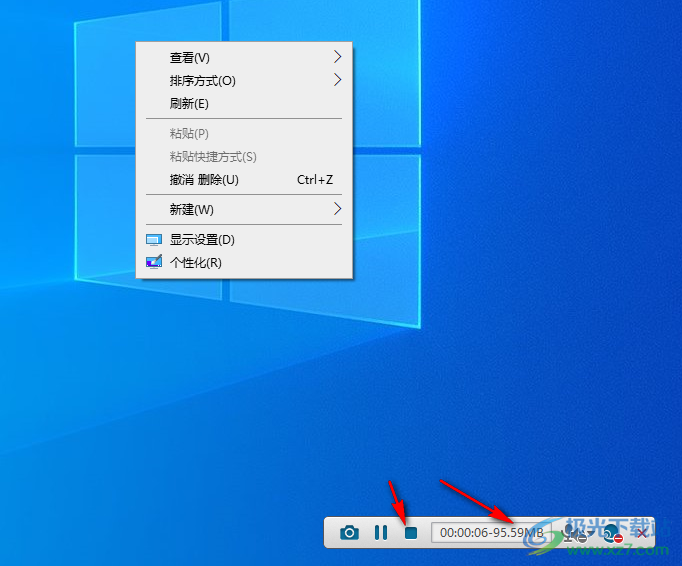Click the greyed 粘贴快捷方式(S) entry
The image size is (682, 566).
(x=244, y=157)
